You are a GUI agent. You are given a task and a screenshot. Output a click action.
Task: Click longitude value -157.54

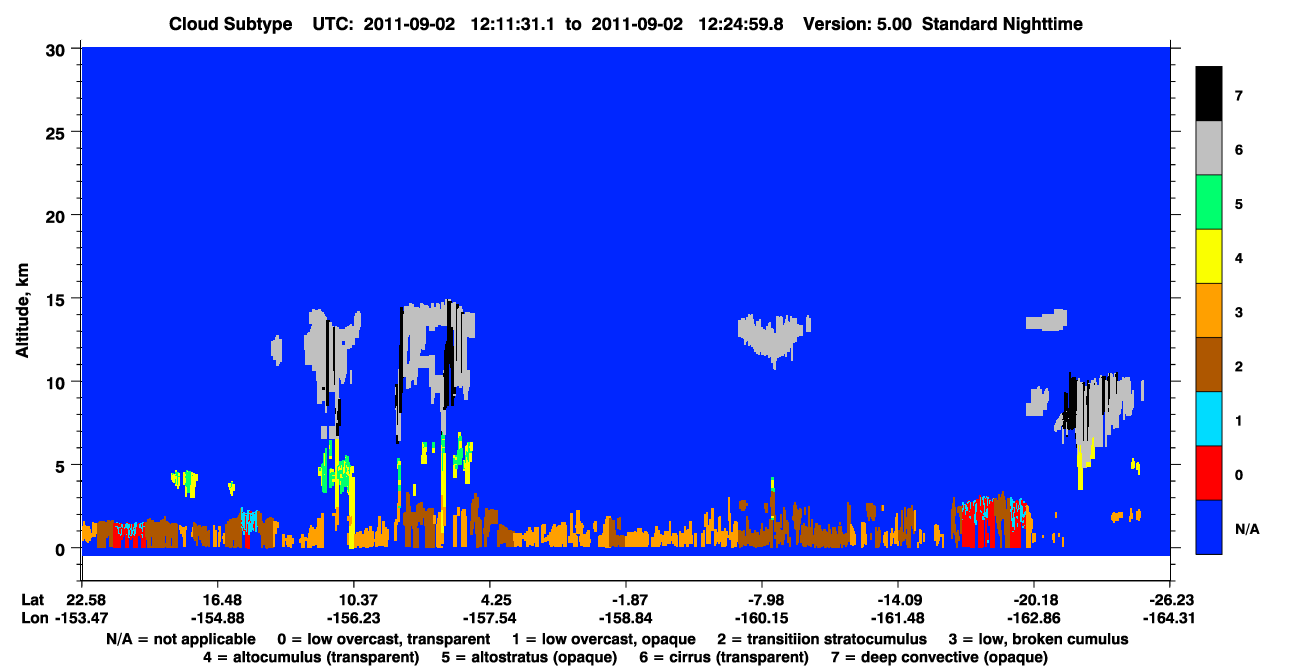(489, 618)
